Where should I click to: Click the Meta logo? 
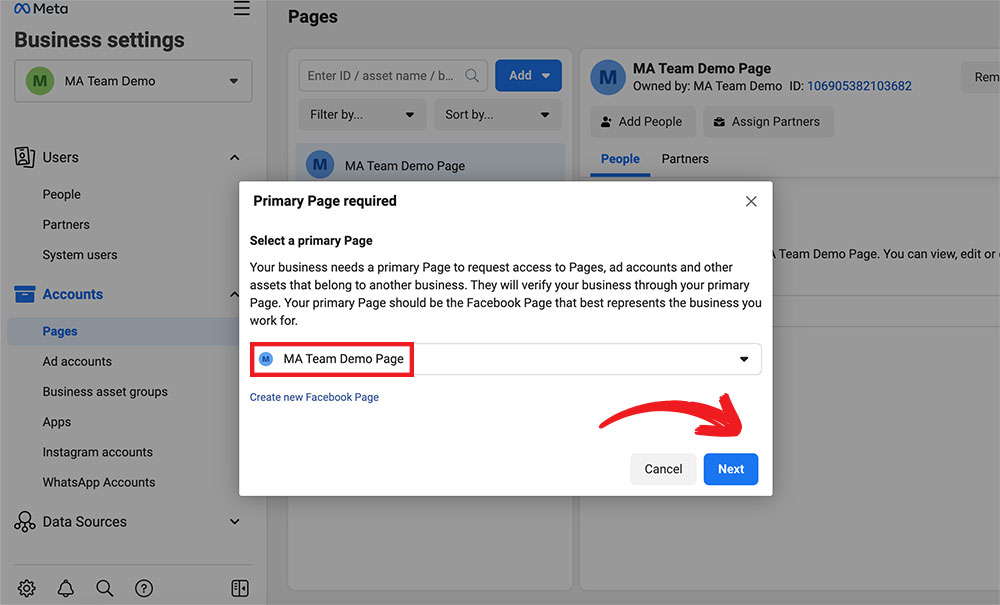41,10
